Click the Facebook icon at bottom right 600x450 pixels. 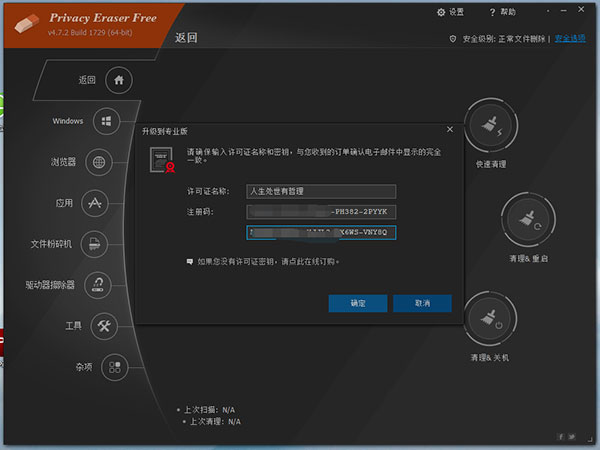click(x=561, y=436)
